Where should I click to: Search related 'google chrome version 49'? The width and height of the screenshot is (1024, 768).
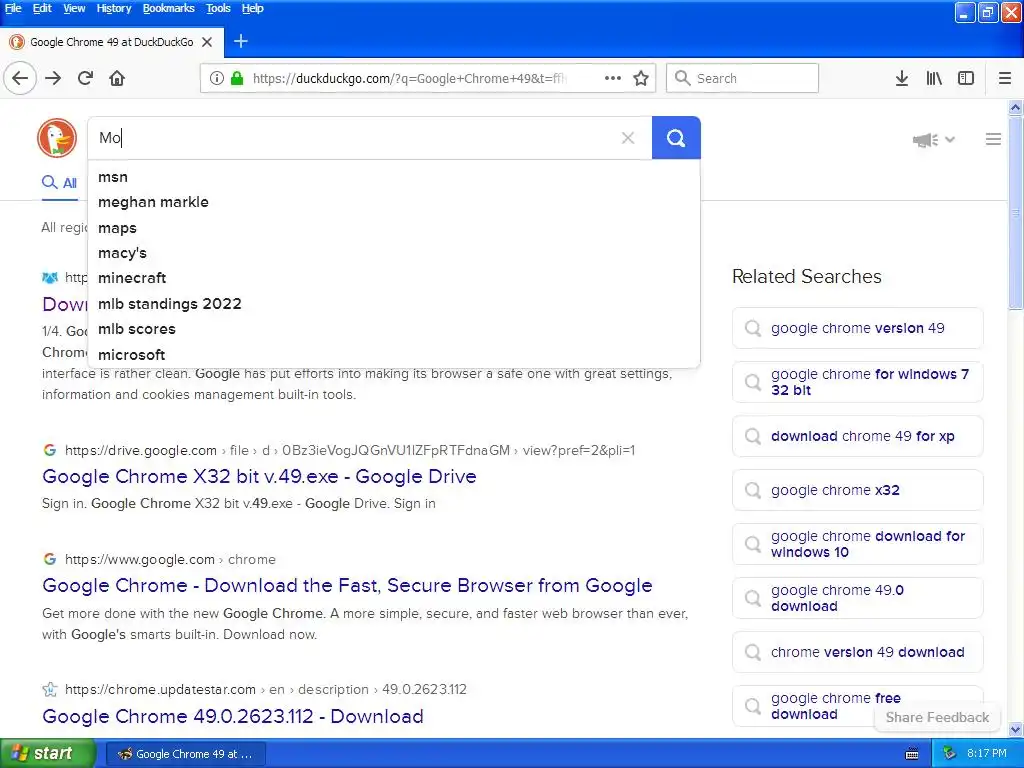pyautogui.click(x=857, y=328)
